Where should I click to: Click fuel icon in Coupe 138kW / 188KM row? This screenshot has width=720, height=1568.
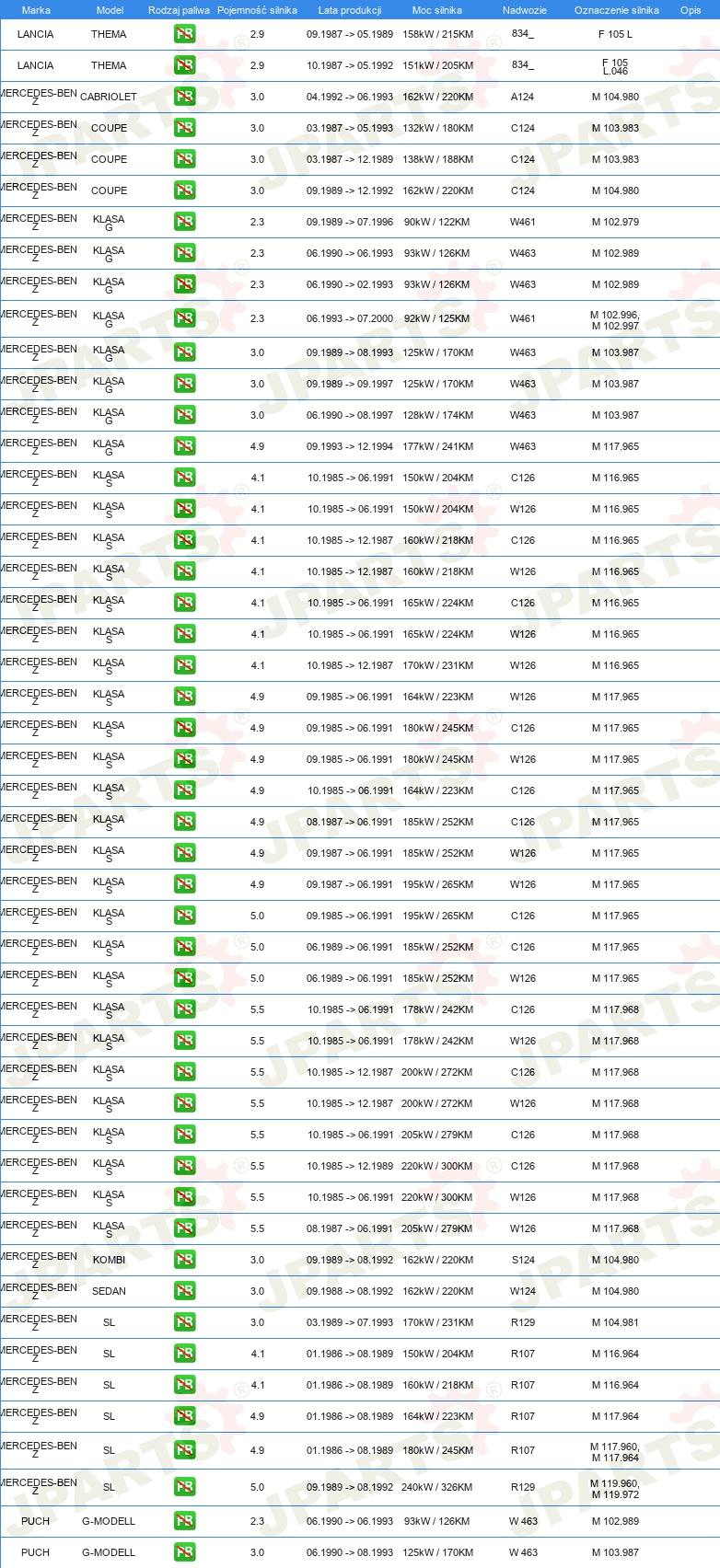(x=184, y=159)
